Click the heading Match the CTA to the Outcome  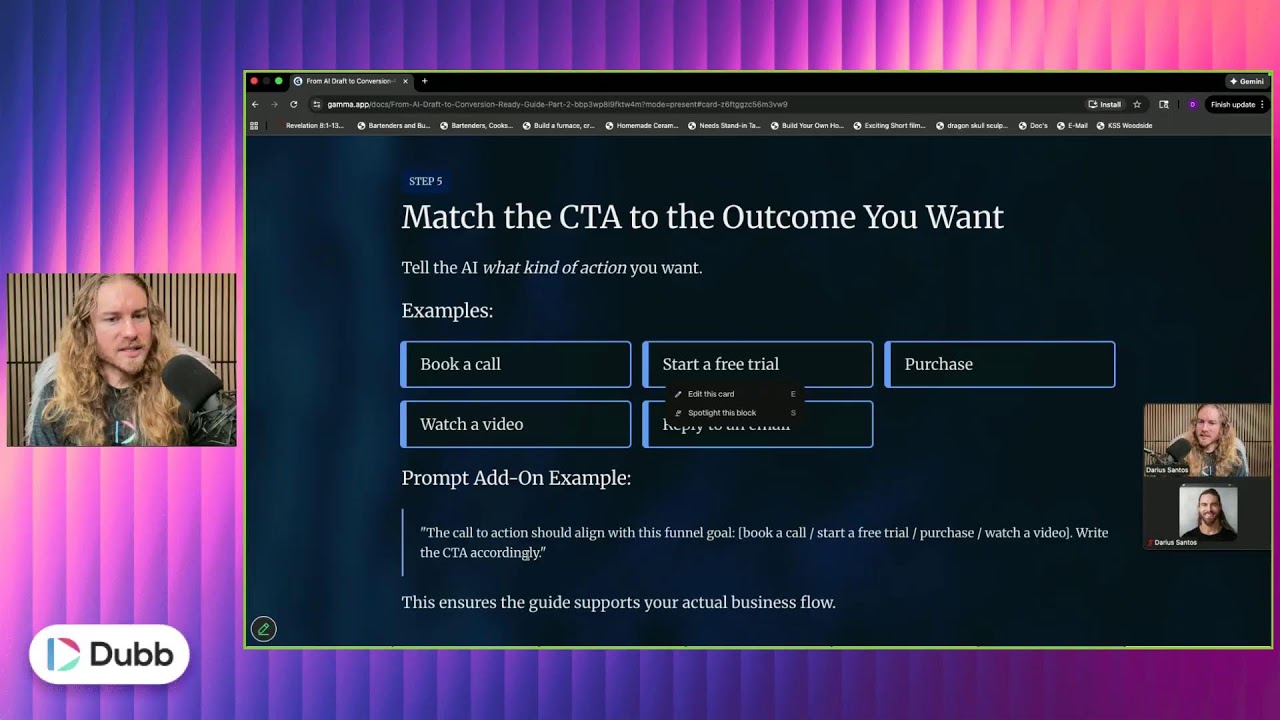tap(702, 217)
